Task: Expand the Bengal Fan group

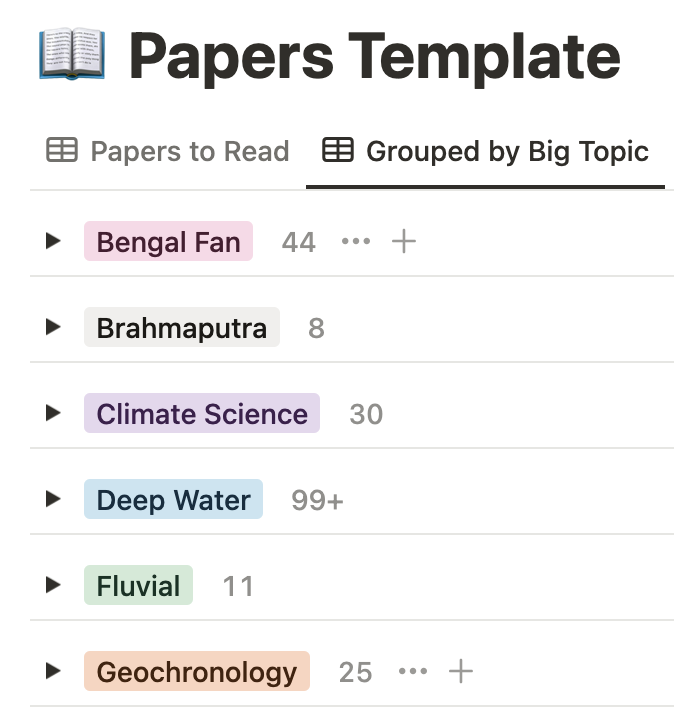Action: click(x=53, y=241)
